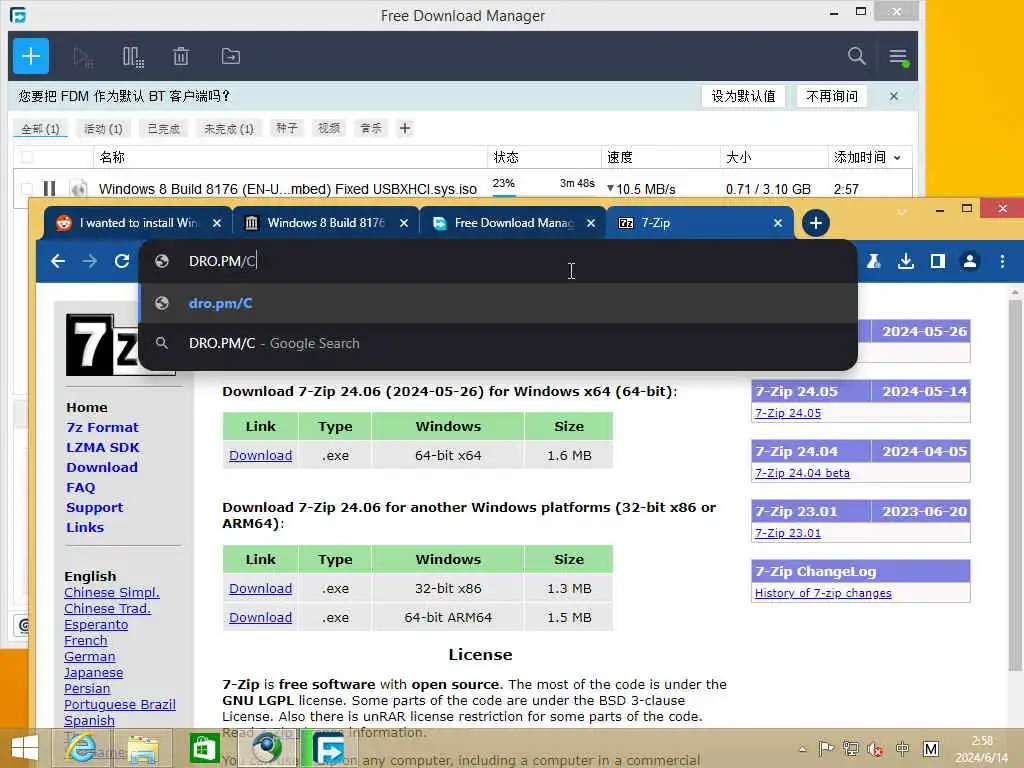Open Free Download Manager taskbar icon
The width and height of the screenshot is (1024, 768).
pyautogui.click(x=328, y=748)
